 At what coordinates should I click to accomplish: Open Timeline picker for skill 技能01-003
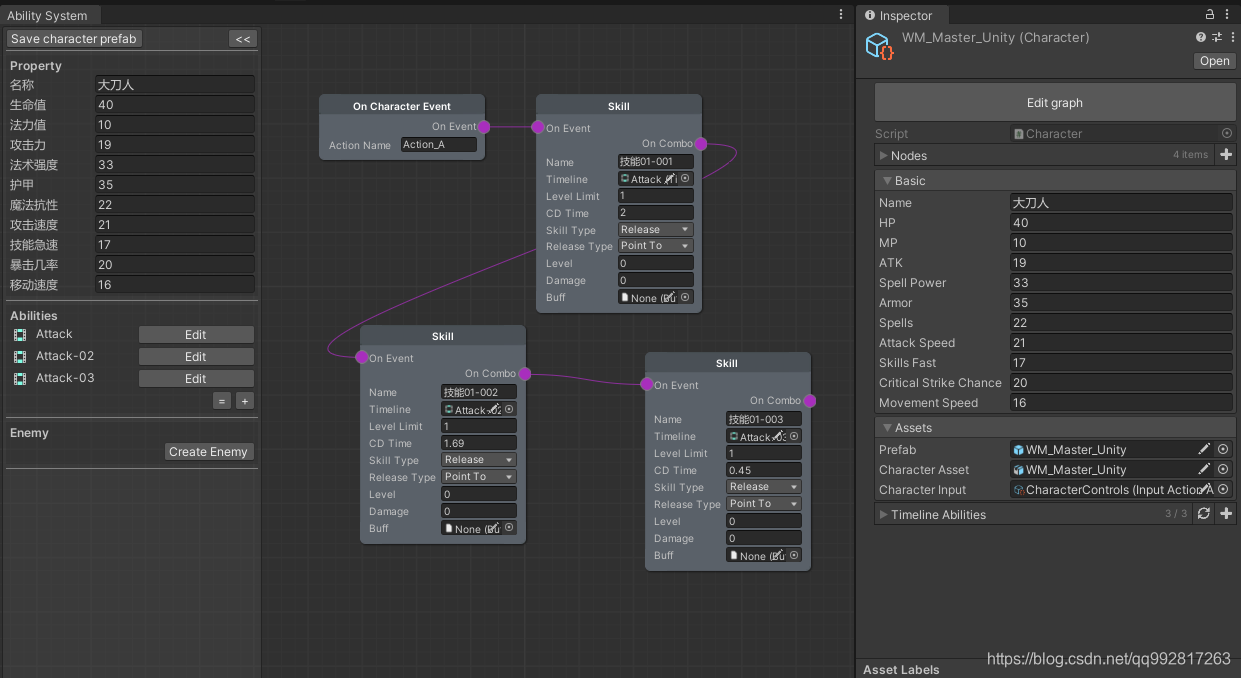tap(794, 436)
